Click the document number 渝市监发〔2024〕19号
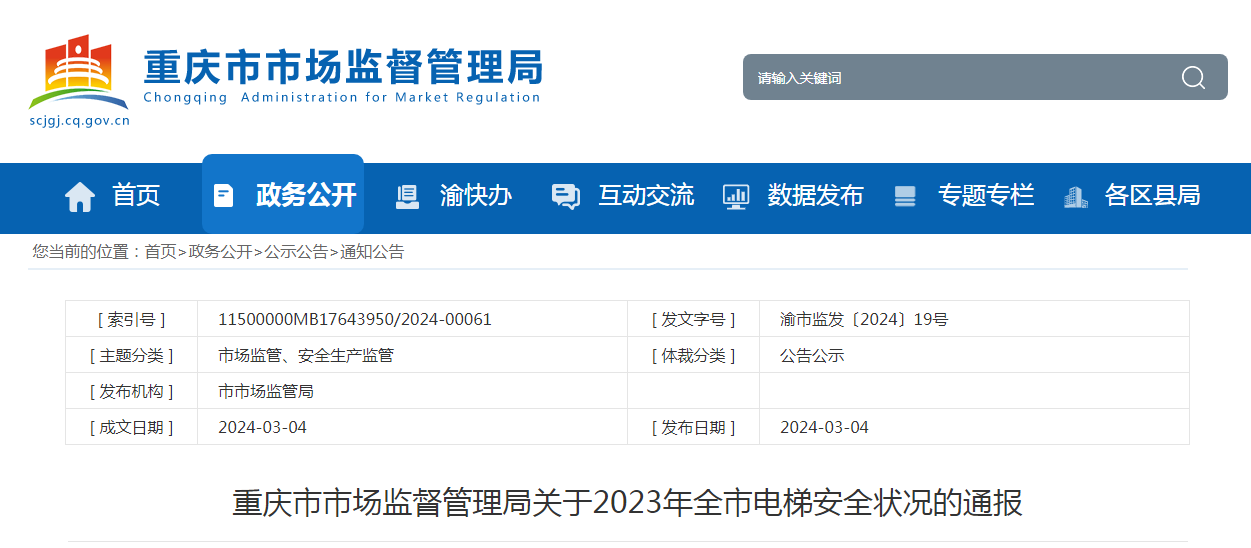The image size is (1251, 548). tap(864, 320)
